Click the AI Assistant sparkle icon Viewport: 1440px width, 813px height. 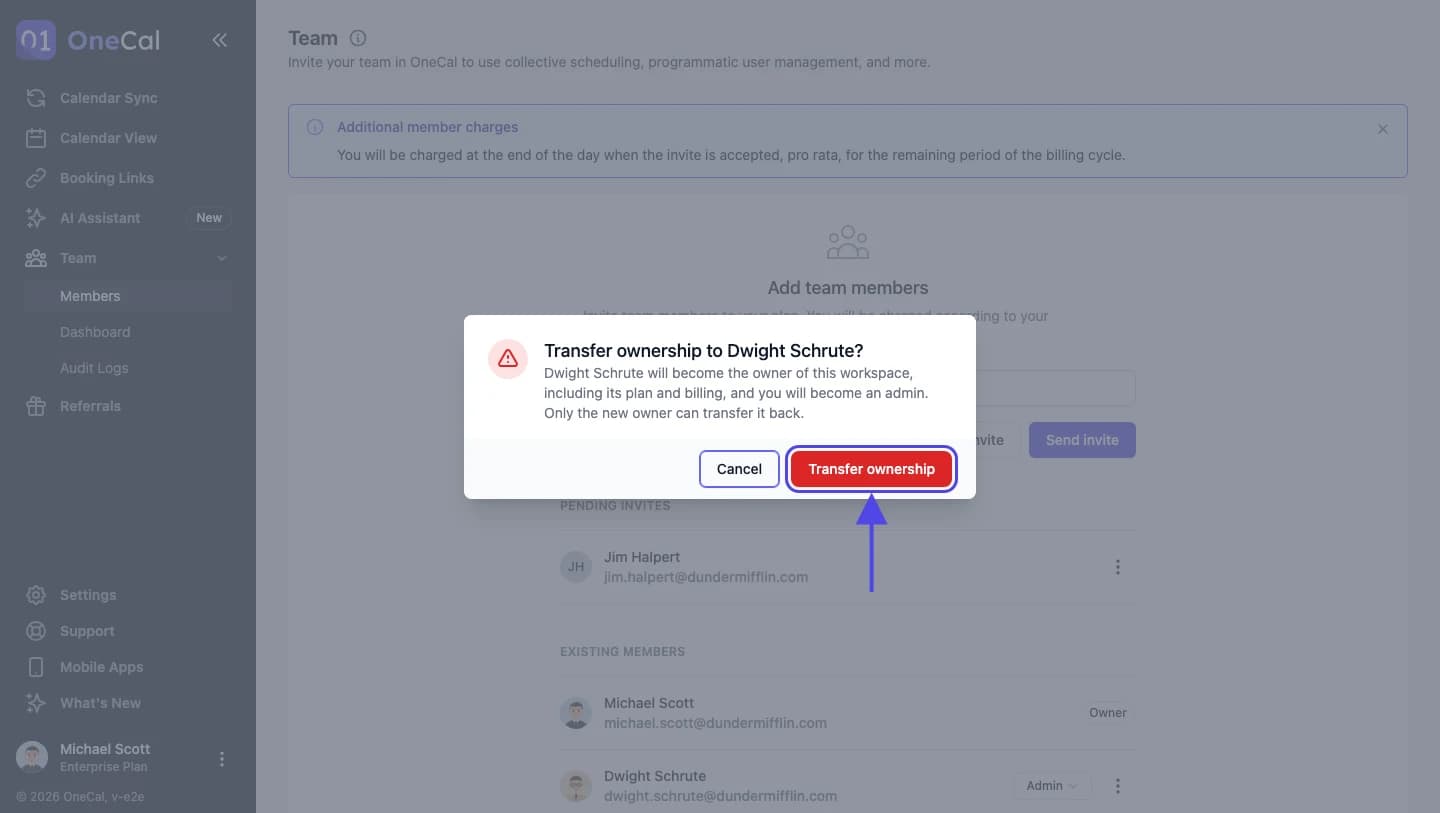tap(36, 218)
